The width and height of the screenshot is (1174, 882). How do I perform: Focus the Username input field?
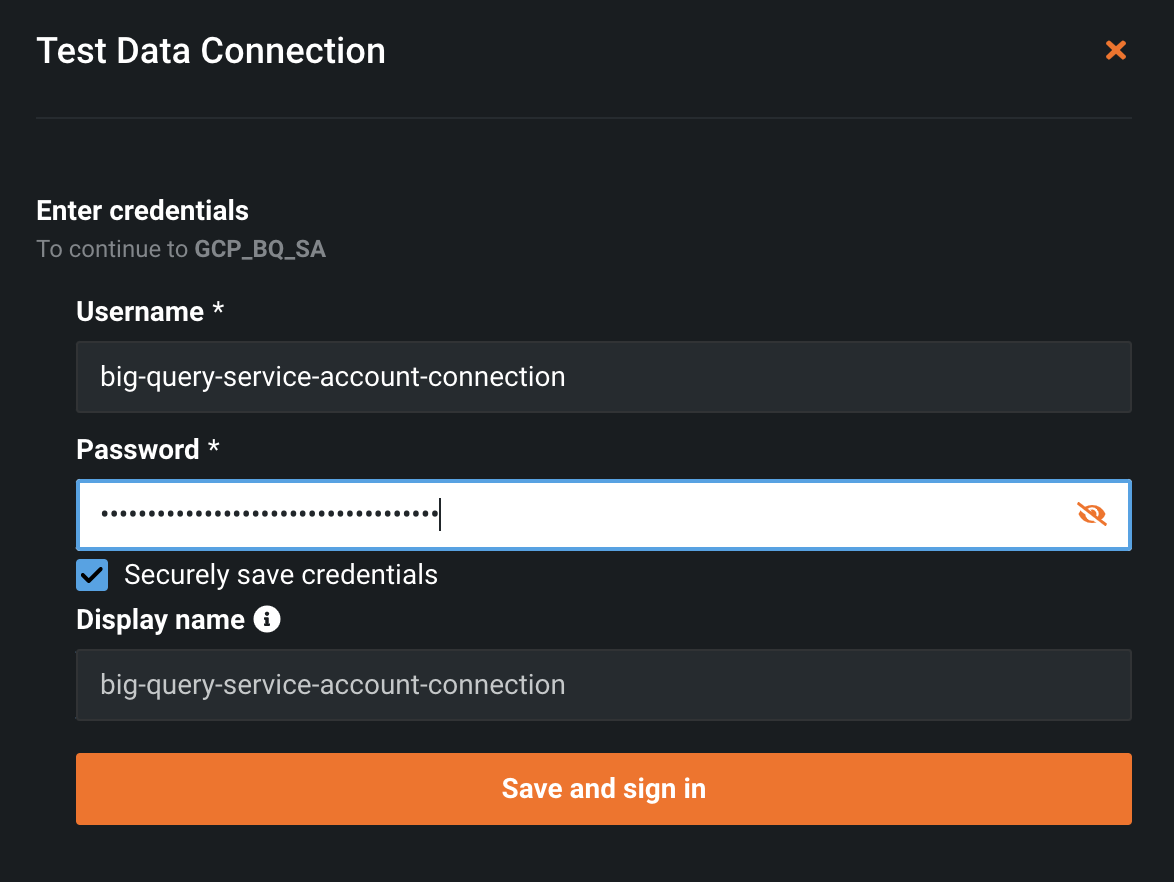(x=603, y=377)
